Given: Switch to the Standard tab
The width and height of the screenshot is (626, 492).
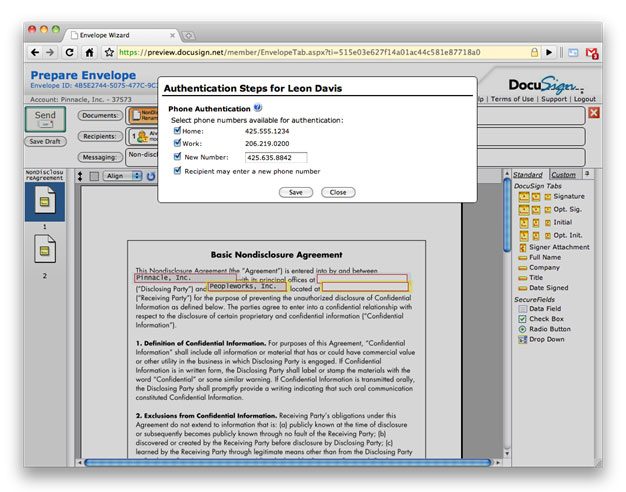Looking at the screenshot, I should pos(527,175).
